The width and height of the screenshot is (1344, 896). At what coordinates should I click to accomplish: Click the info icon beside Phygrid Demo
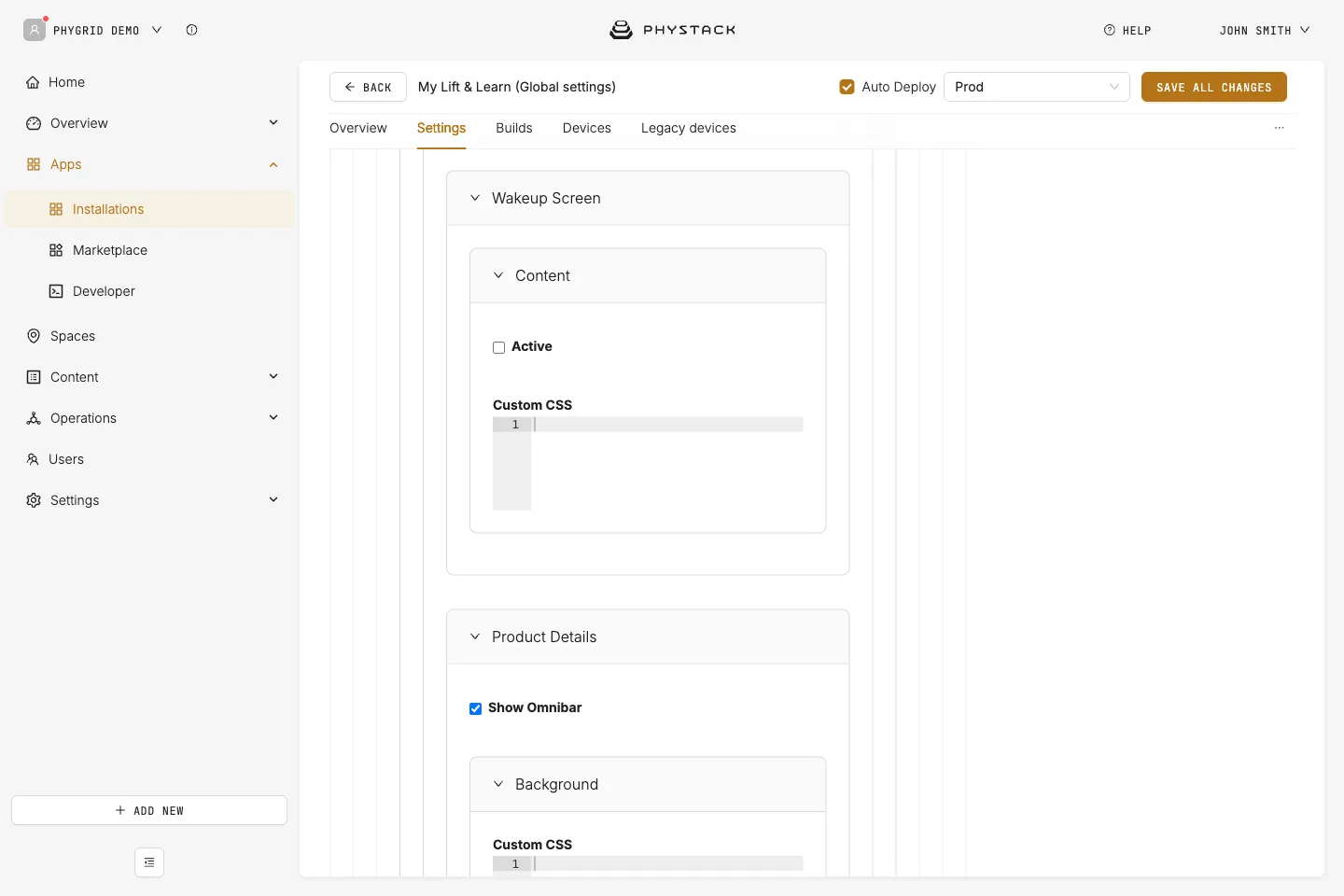point(191,30)
